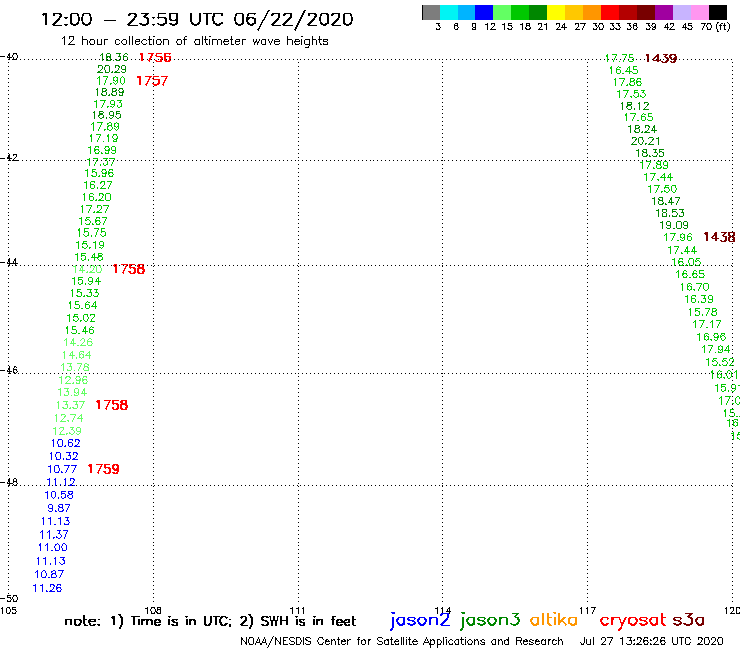Click wave height value 20.29

click(x=112, y=69)
